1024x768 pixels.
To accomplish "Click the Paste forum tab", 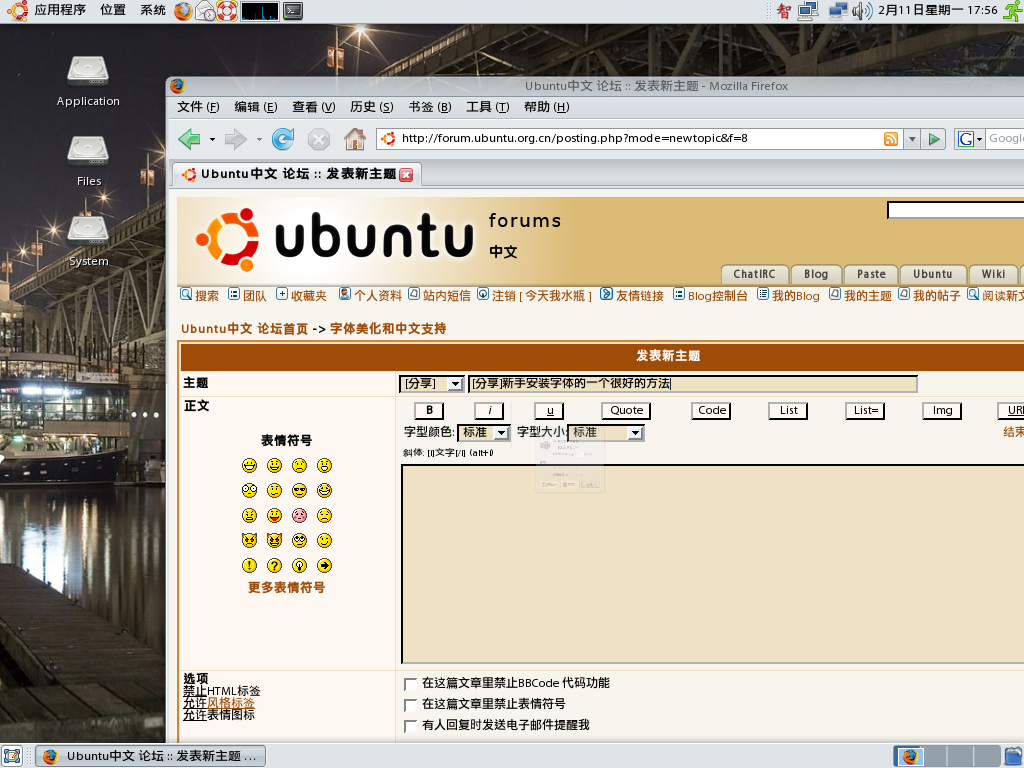I will click(871, 274).
